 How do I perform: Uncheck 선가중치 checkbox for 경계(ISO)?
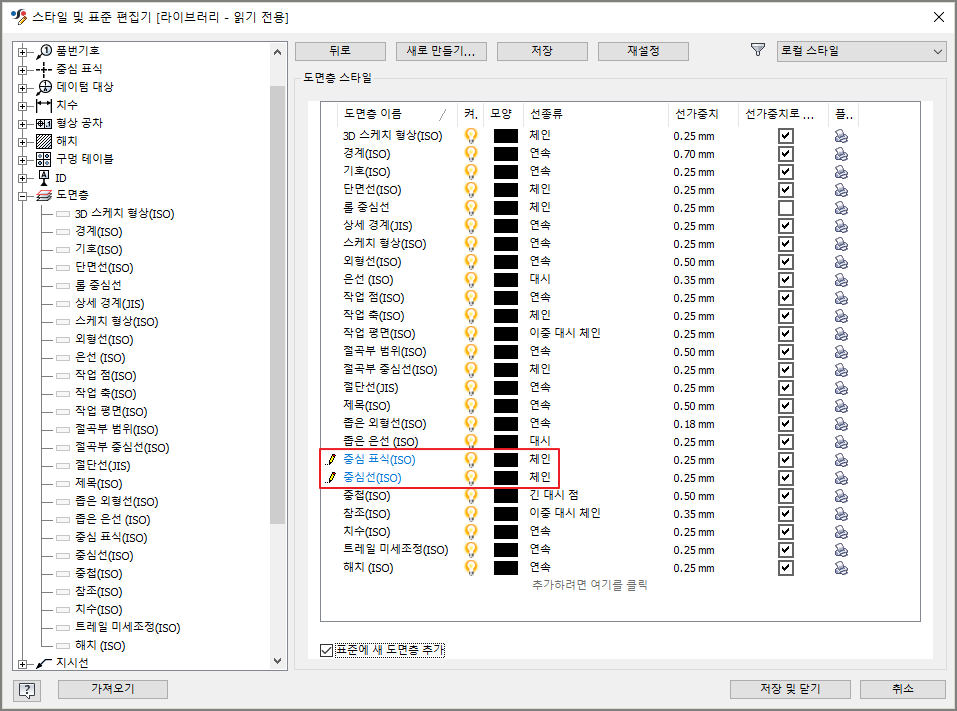tap(785, 154)
